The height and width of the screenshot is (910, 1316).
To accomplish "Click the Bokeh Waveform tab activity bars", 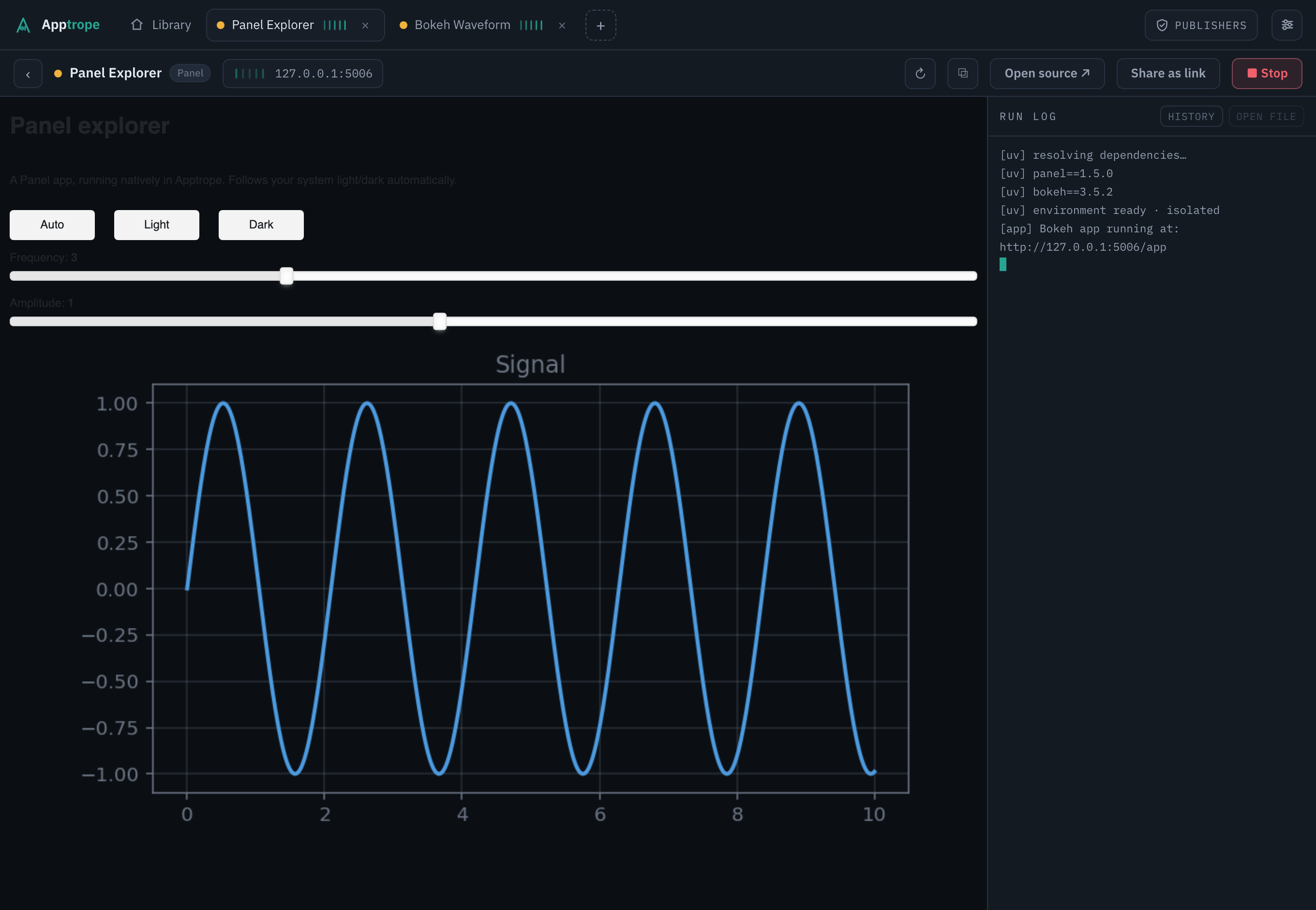I will coord(531,25).
